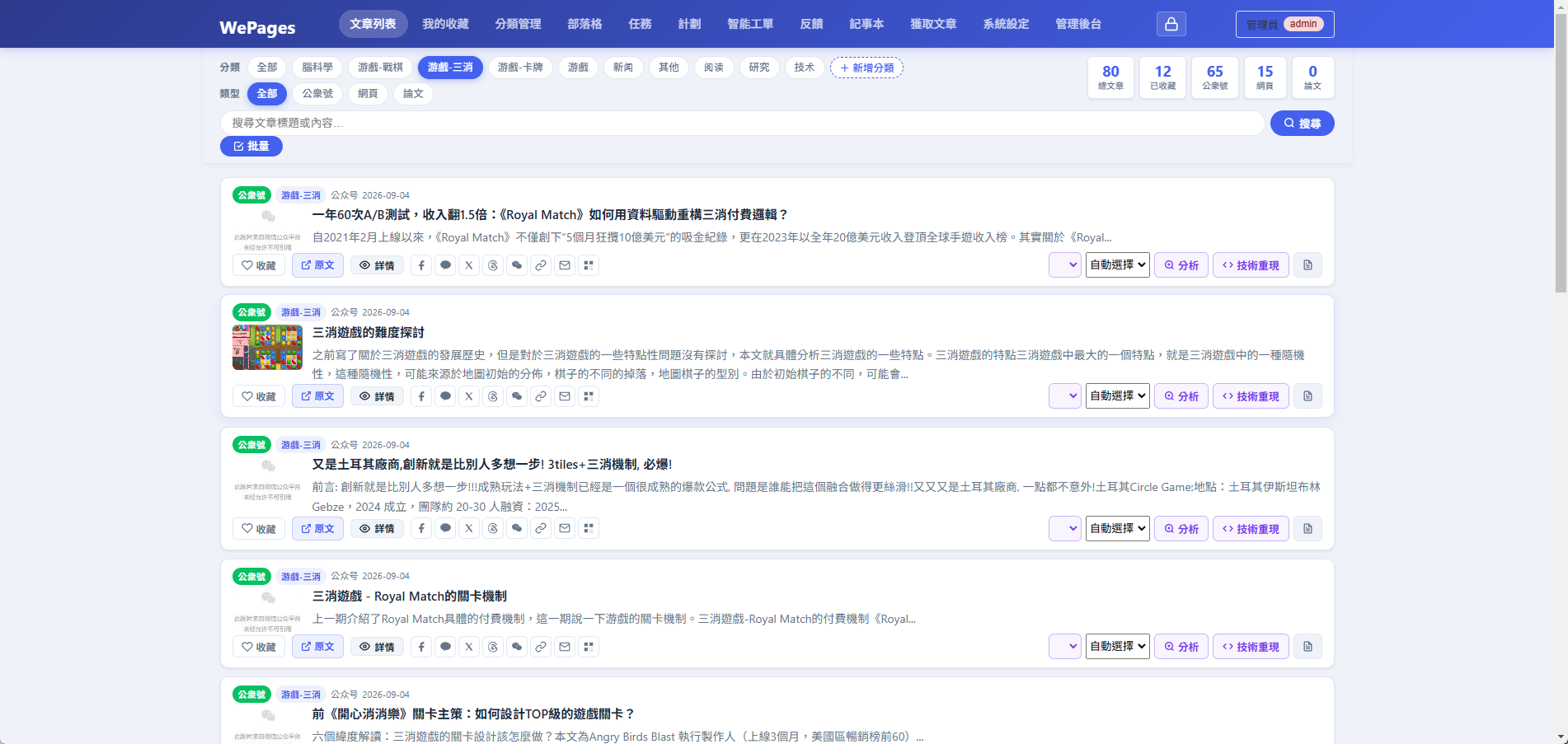Screen dimensions: 1568x744
Task: Filter type by 網頁
Action: click(x=368, y=94)
